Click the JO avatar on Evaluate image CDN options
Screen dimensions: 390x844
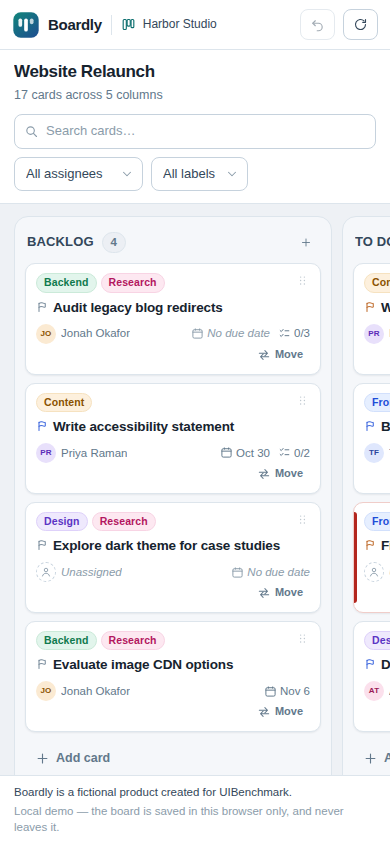coord(46,691)
